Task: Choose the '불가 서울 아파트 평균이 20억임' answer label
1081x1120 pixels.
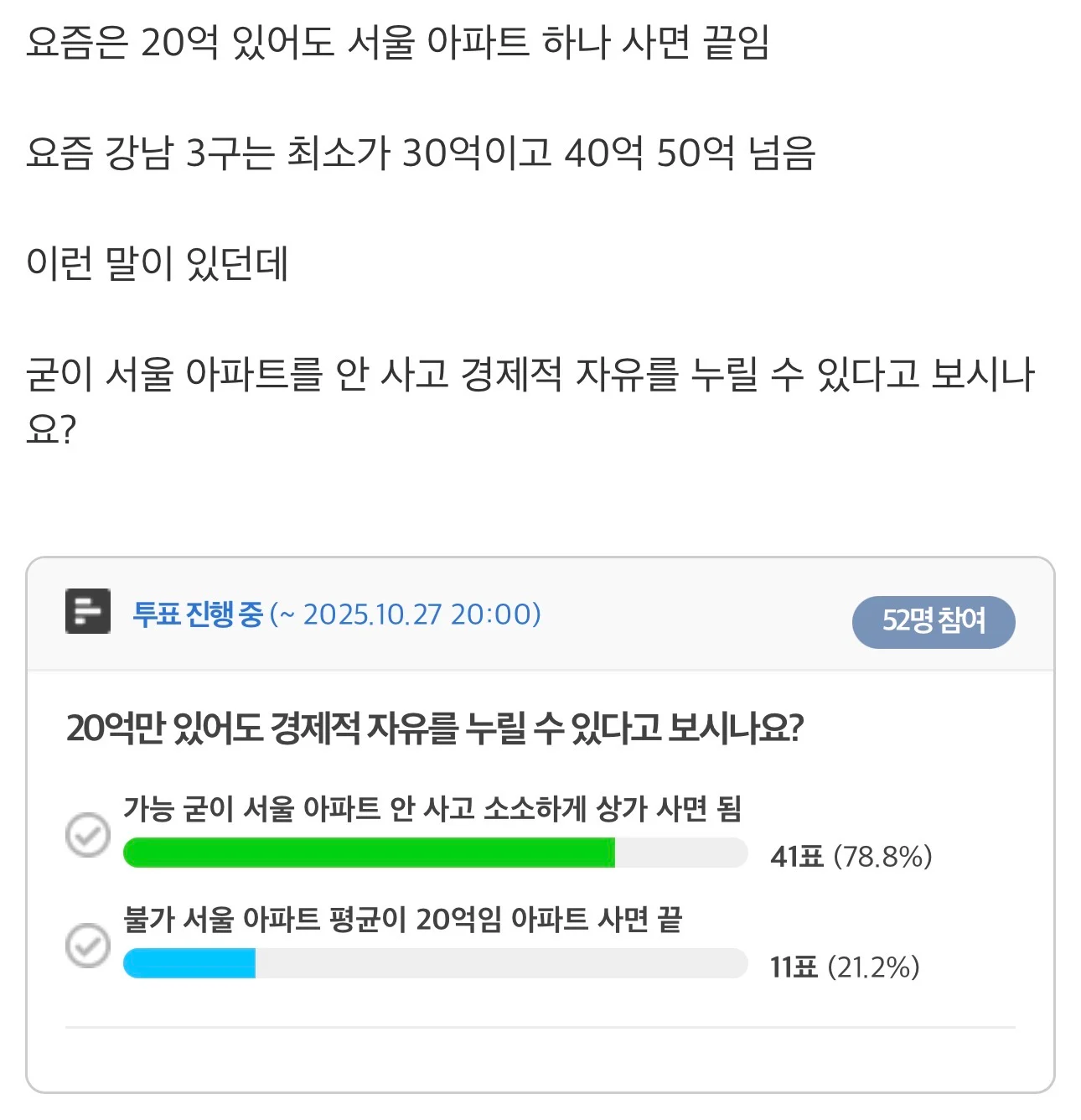Action: [402, 920]
